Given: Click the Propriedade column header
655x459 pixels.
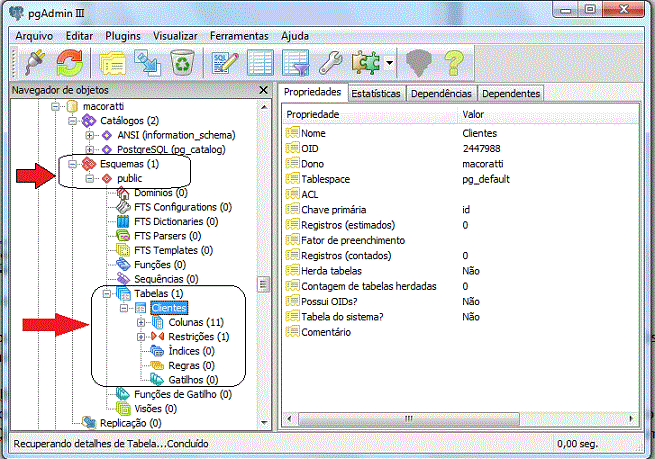Looking at the screenshot, I should [x=370, y=114].
